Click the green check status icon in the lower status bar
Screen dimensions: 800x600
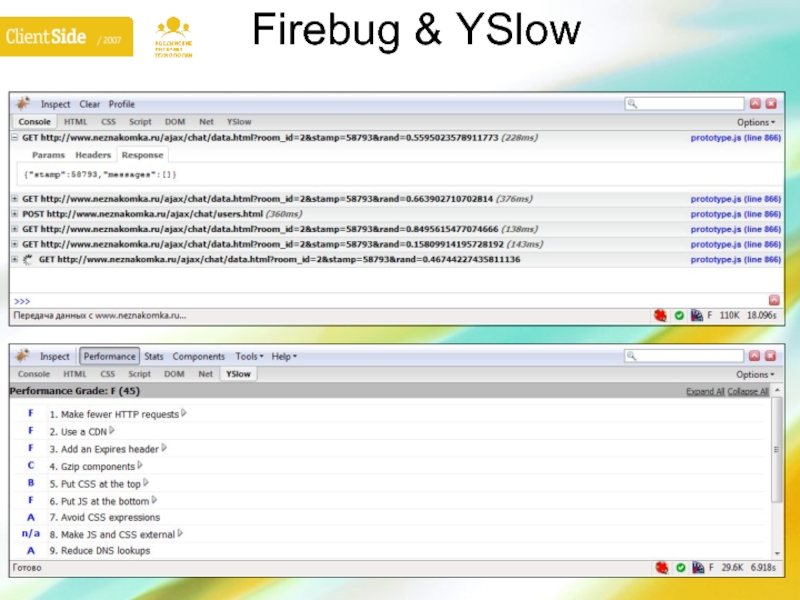click(681, 567)
